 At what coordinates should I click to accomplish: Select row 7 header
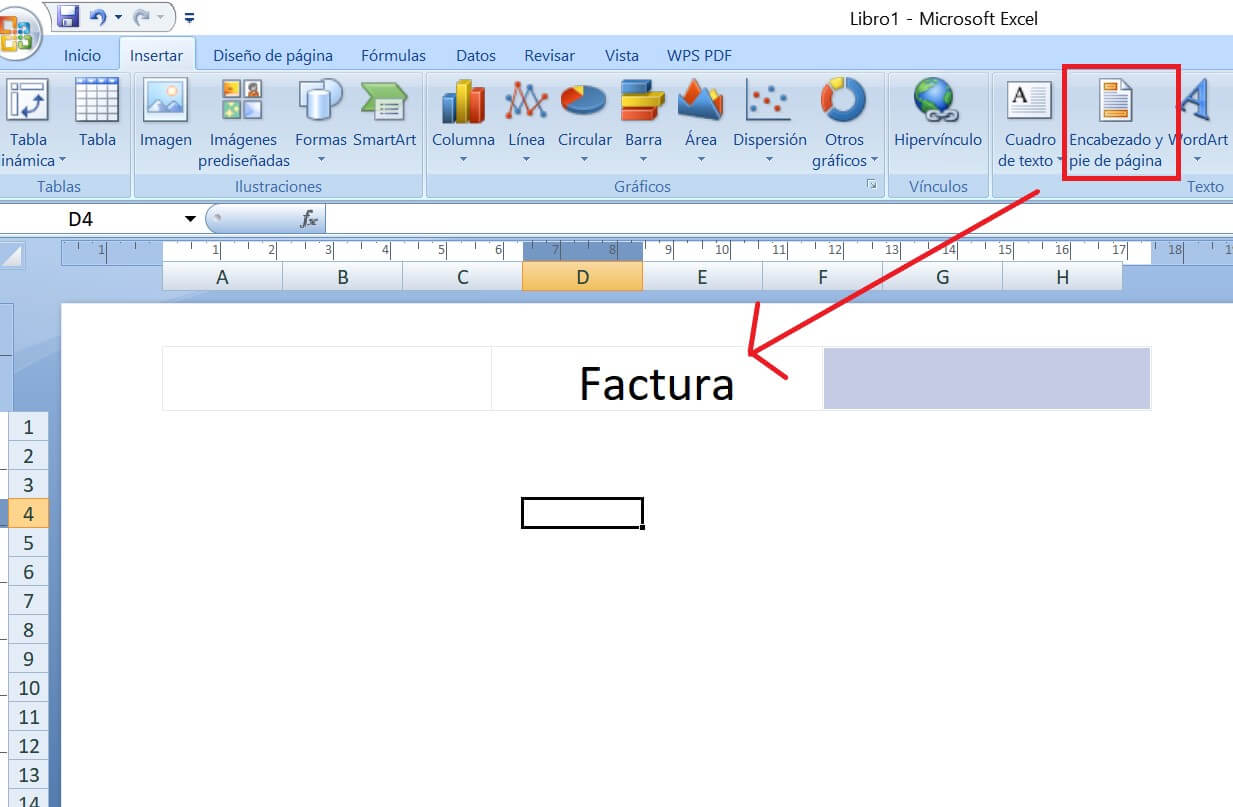[28, 601]
